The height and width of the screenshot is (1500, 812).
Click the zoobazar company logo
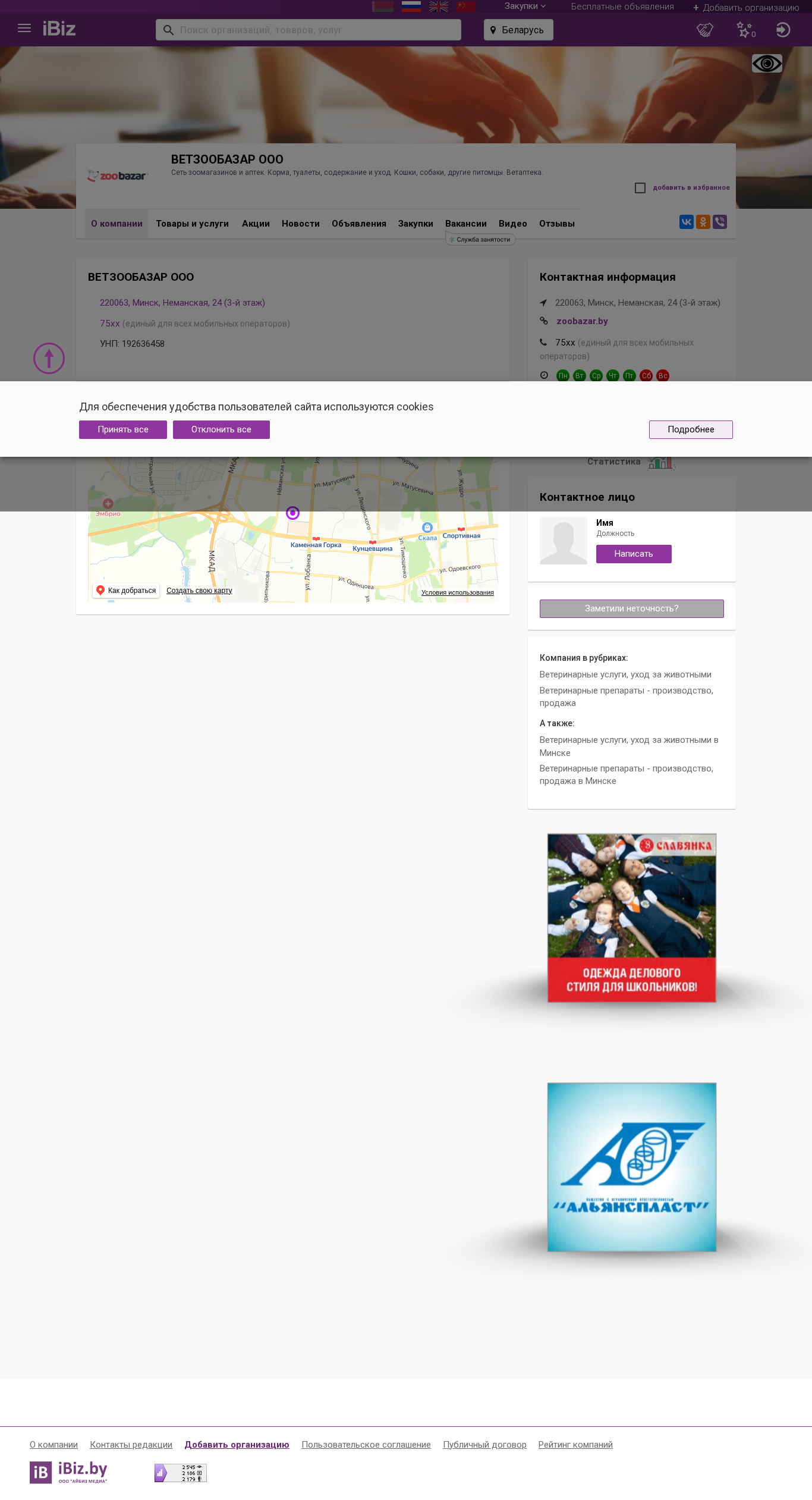(x=118, y=176)
